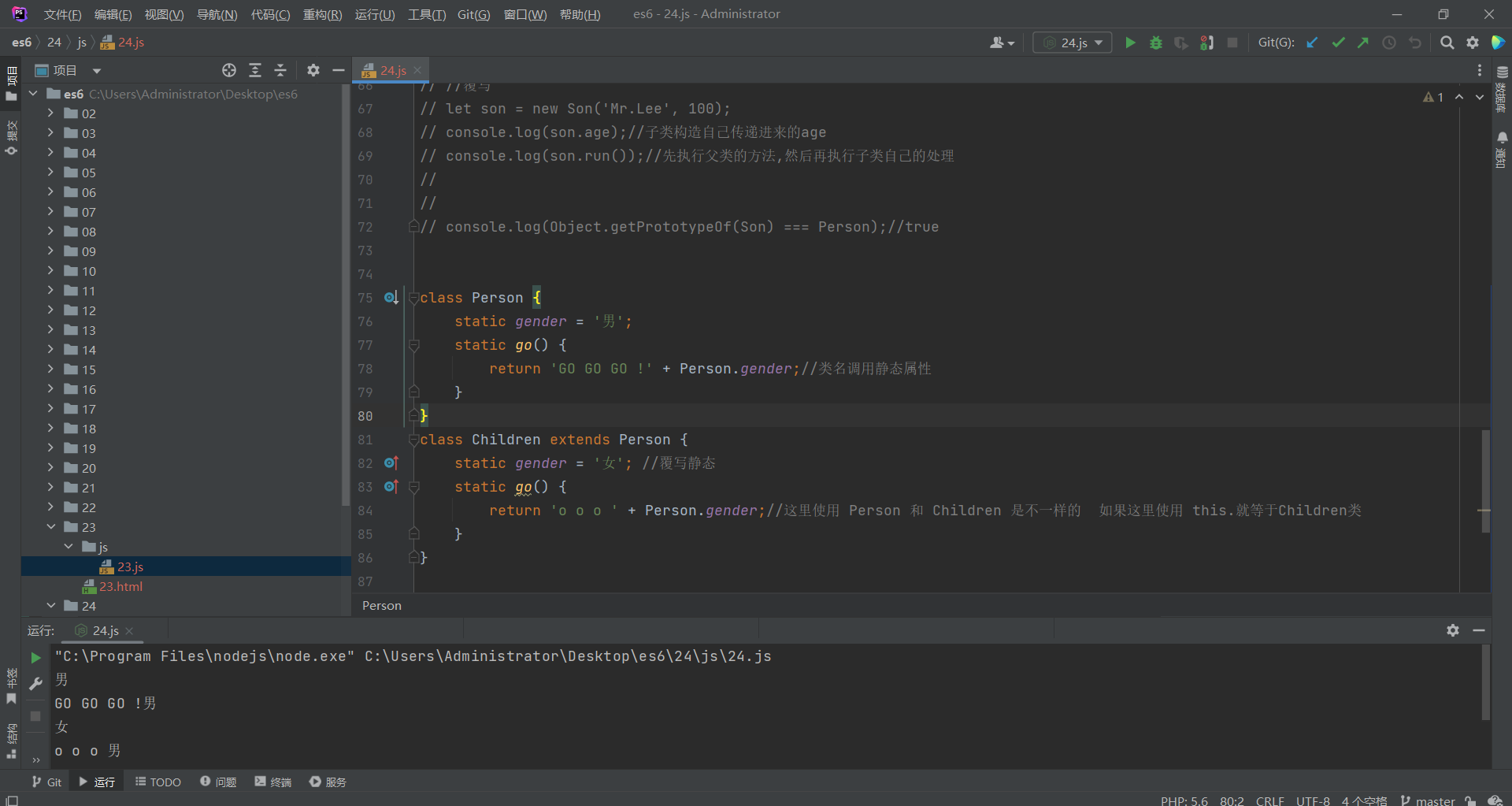Run with coverage icon in toolbar
This screenshot has height=806, width=1512.
point(1181,43)
